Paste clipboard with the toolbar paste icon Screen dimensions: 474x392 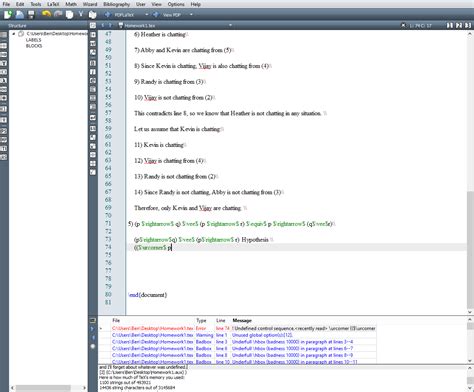[x=92, y=14]
